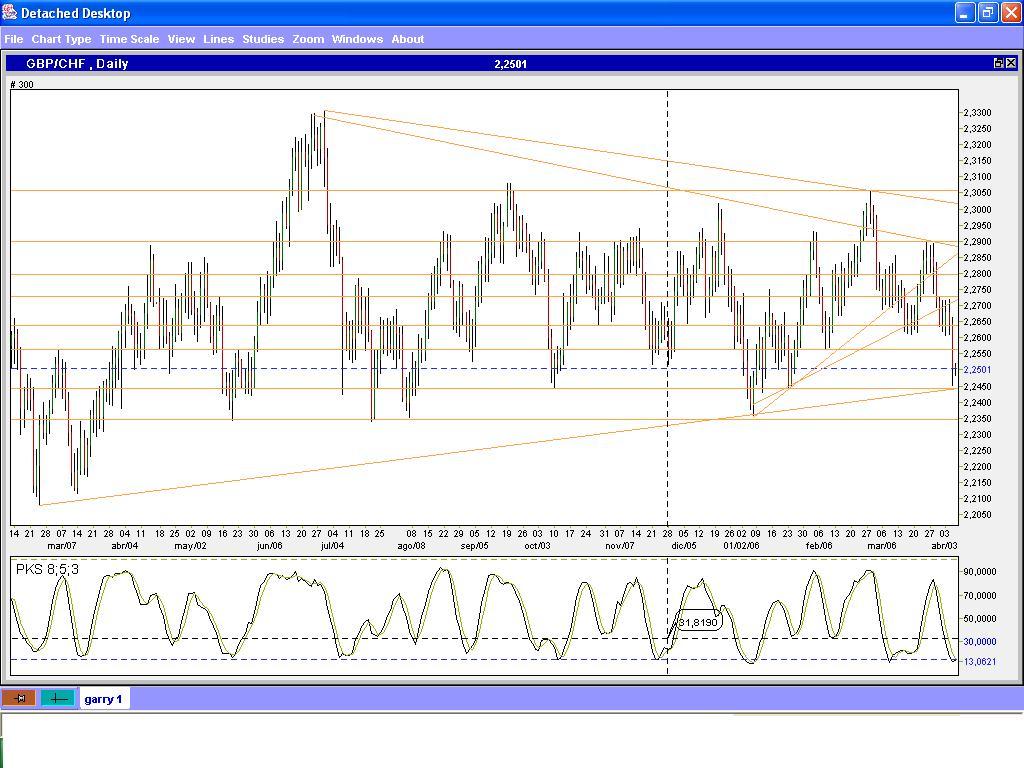This screenshot has height=768, width=1024.
Task: Click the dic/05 date axis label
Action: click(683, 545)
